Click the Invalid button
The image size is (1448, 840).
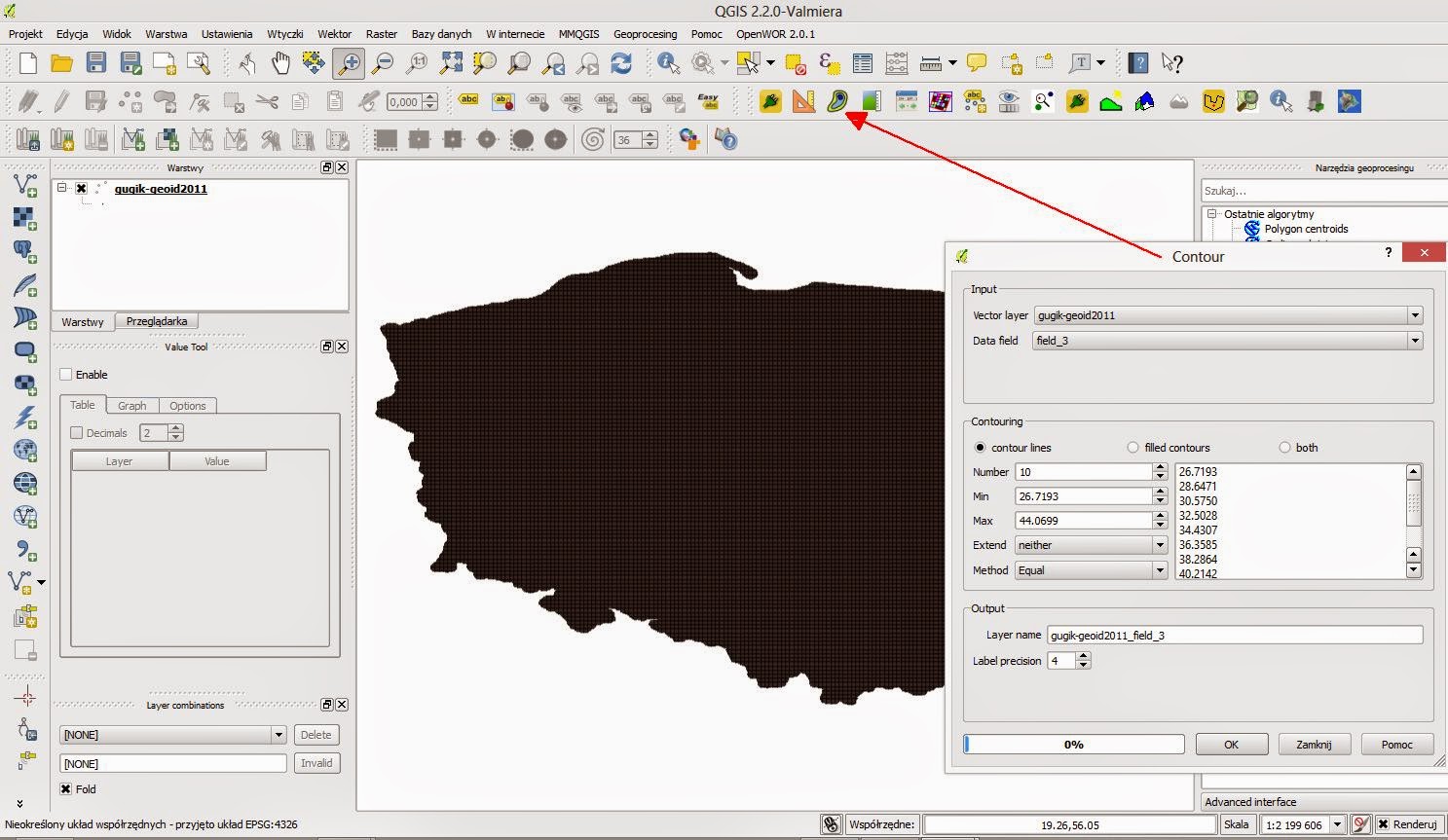[x=316, y=763]
